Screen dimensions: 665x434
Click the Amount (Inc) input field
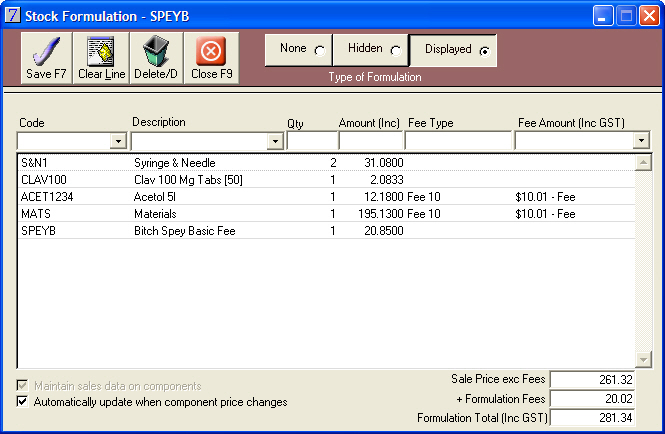pyautogui.click(x=371, y=141)
